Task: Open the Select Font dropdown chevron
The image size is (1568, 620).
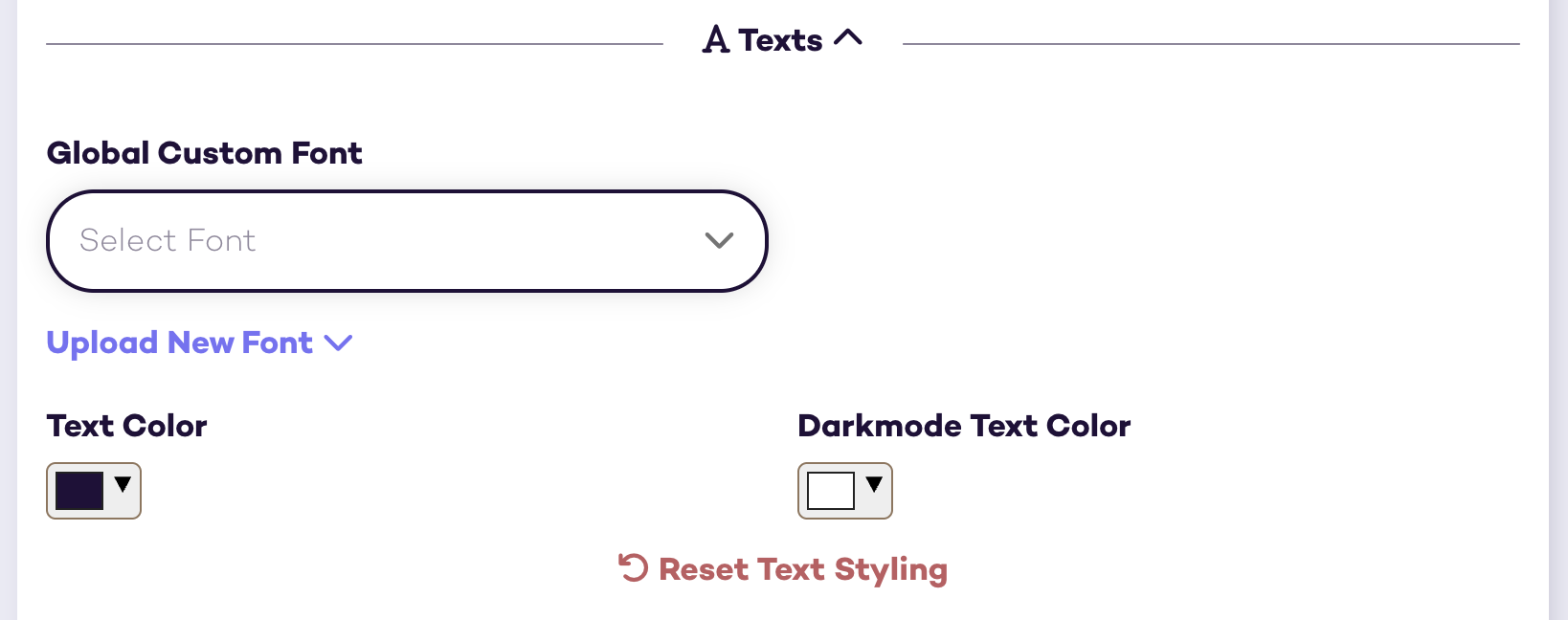Action: pyautogui.click(x=719, y=240)
